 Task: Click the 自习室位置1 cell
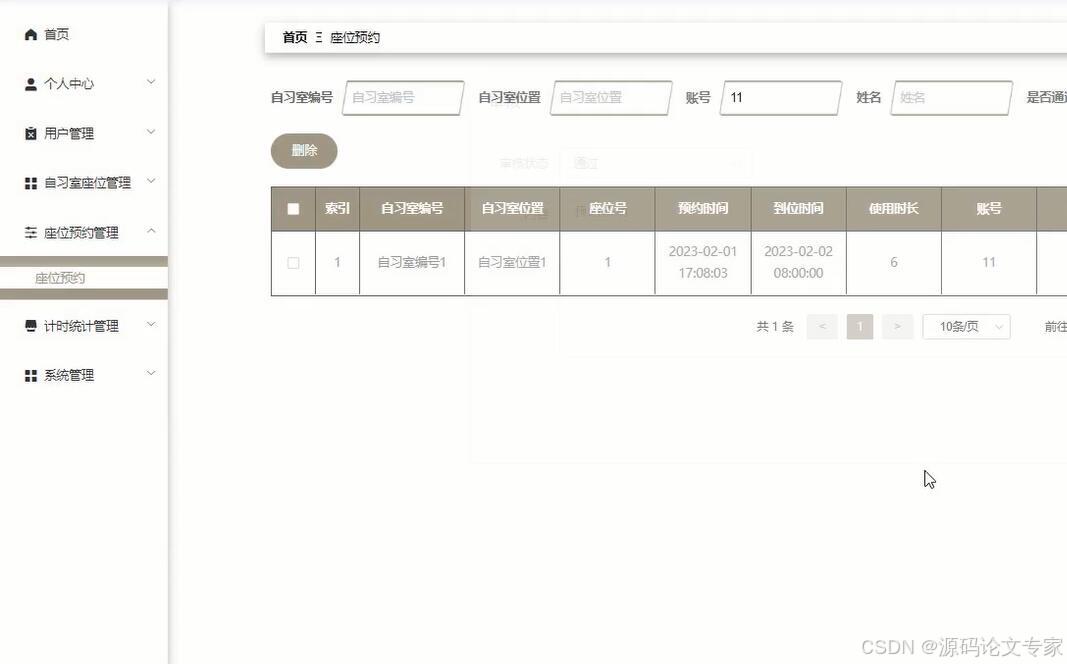click(512, 263)
